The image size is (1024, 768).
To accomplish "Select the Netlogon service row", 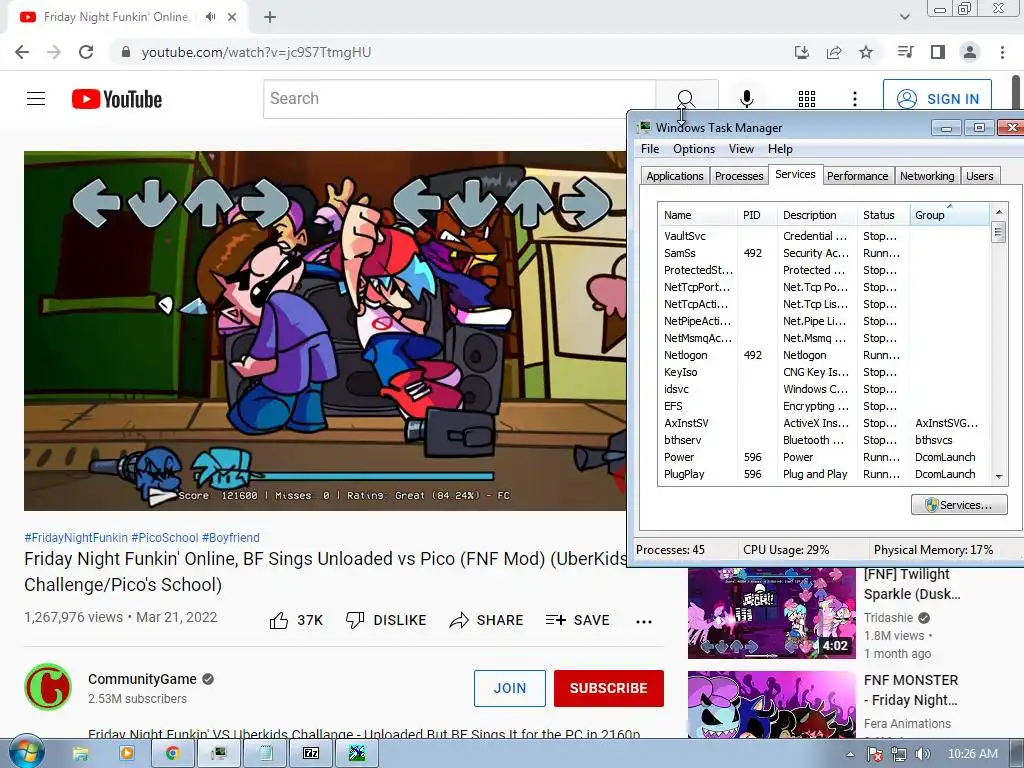I will (x=823, y=355).
